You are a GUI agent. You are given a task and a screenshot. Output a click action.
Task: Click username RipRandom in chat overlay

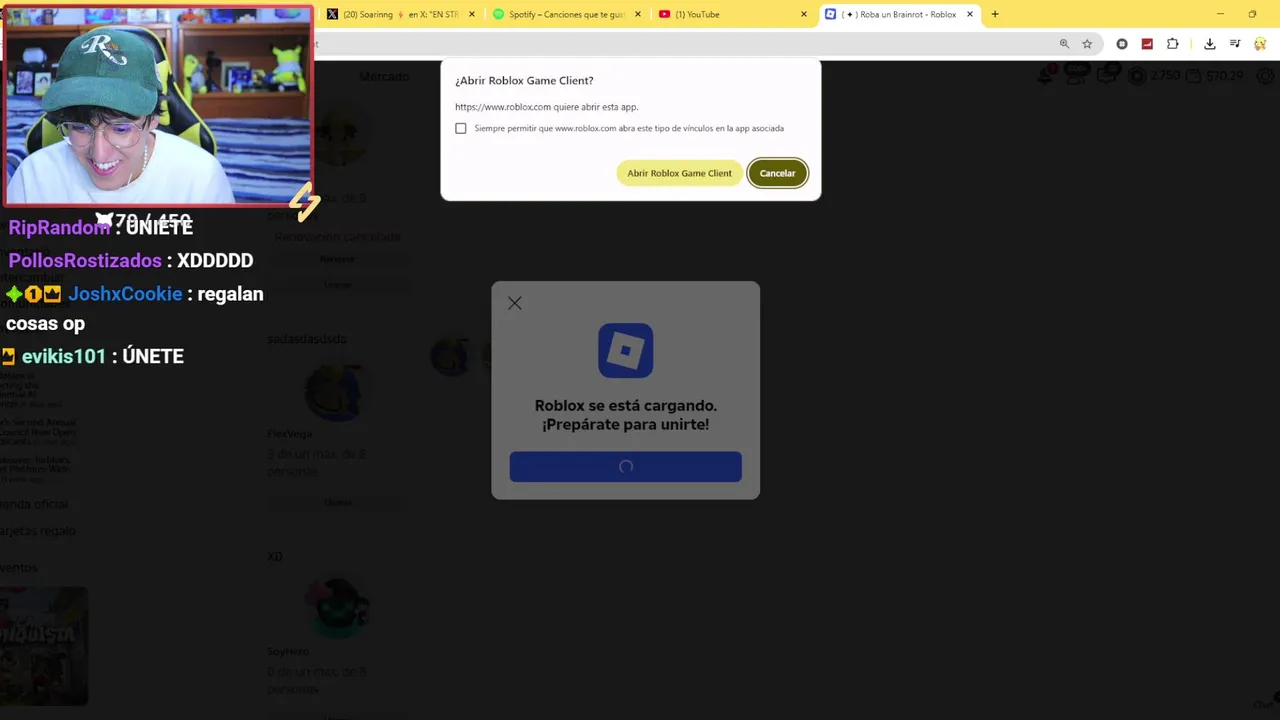[x=59, y=228]
